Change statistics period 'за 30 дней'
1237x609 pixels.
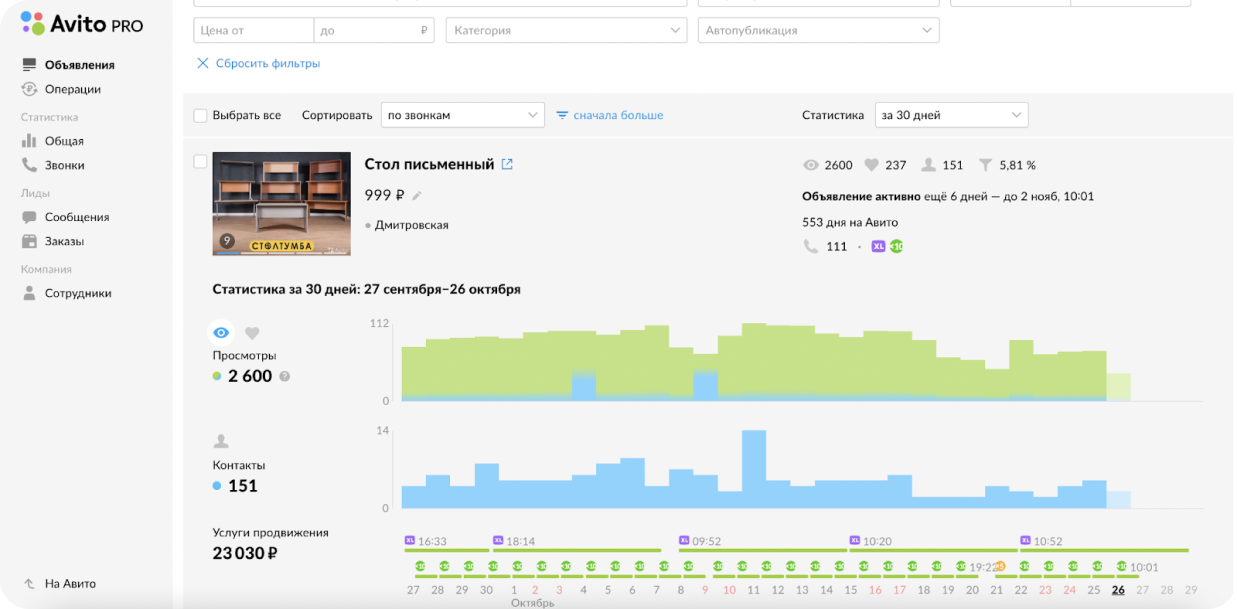tap(951, 115)
